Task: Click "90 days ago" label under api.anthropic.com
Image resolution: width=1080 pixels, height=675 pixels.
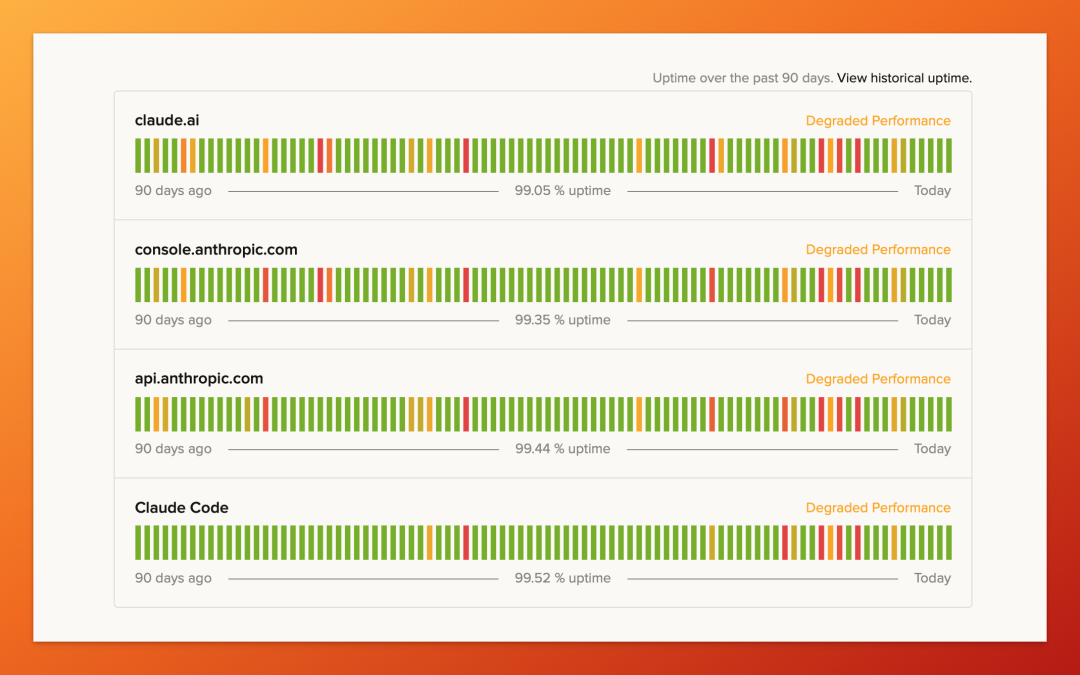Action: [173, 448]
